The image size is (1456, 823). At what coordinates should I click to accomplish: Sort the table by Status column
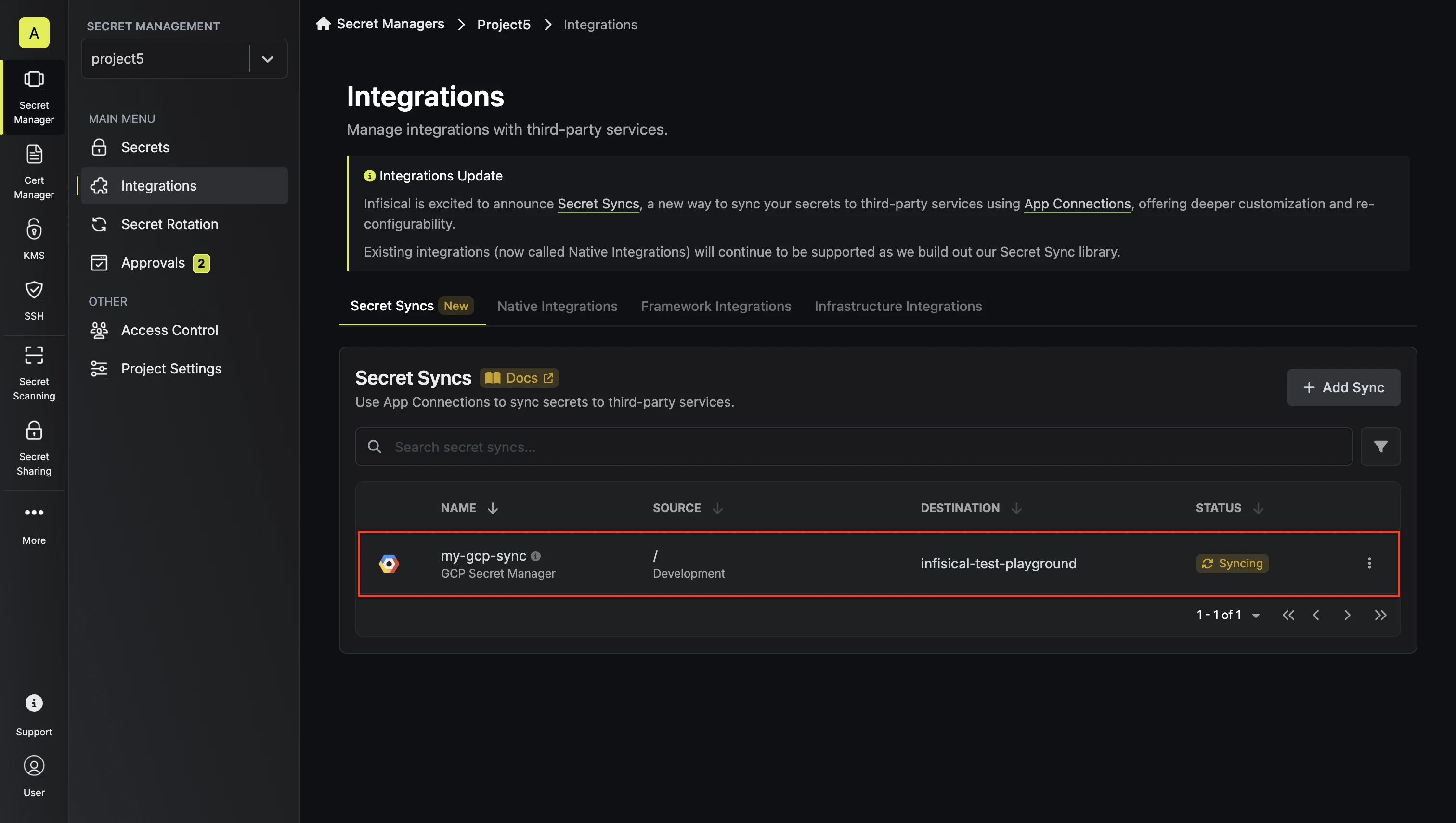point(1258,508)
